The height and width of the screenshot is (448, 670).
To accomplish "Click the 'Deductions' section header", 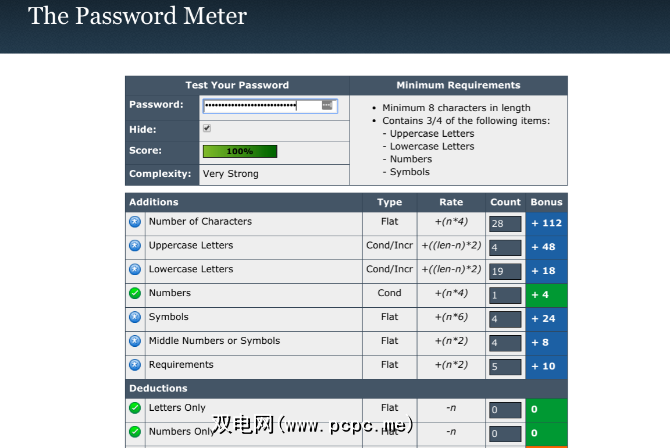I will tap(158, 389).
